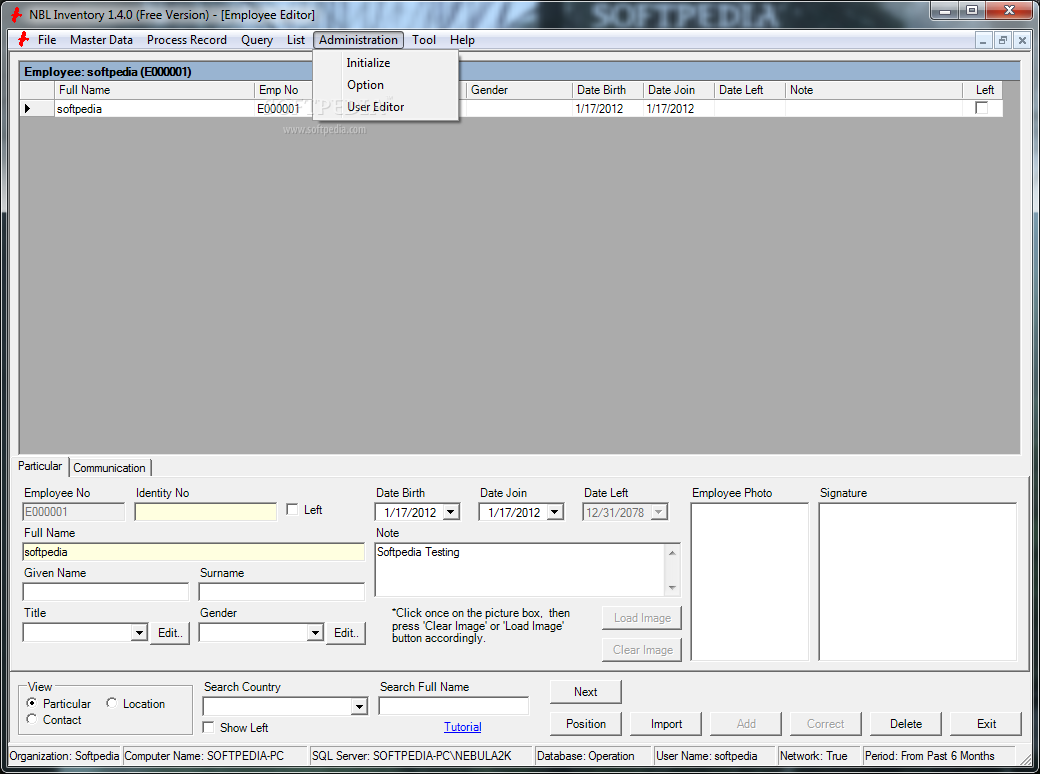The height and width of the screenshot is (774, 1040).
Task: Click the Delete button
Action: [906, 724]
